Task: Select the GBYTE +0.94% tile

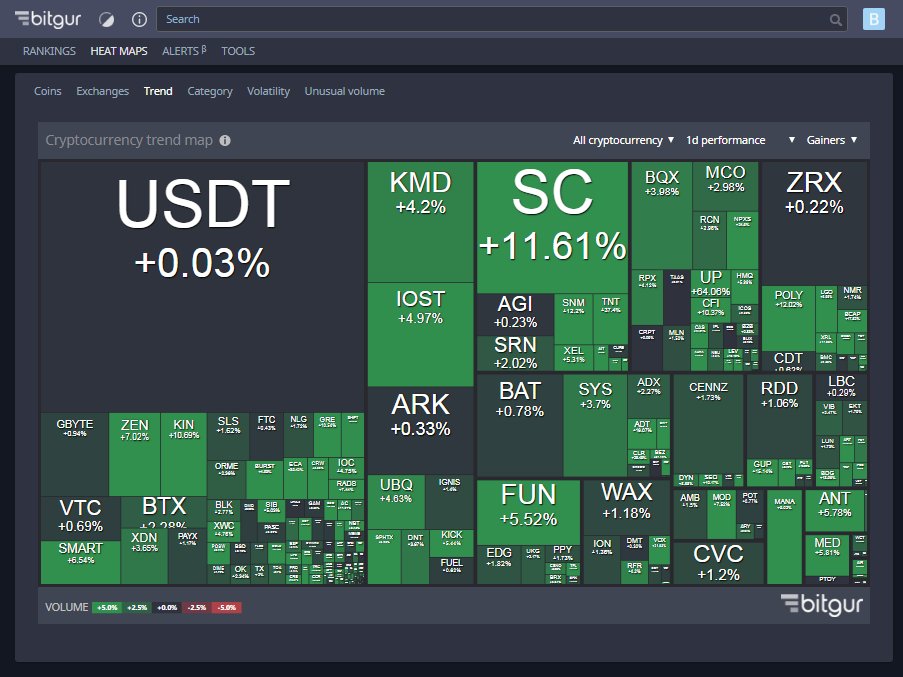Action: [x=75, y=454]
